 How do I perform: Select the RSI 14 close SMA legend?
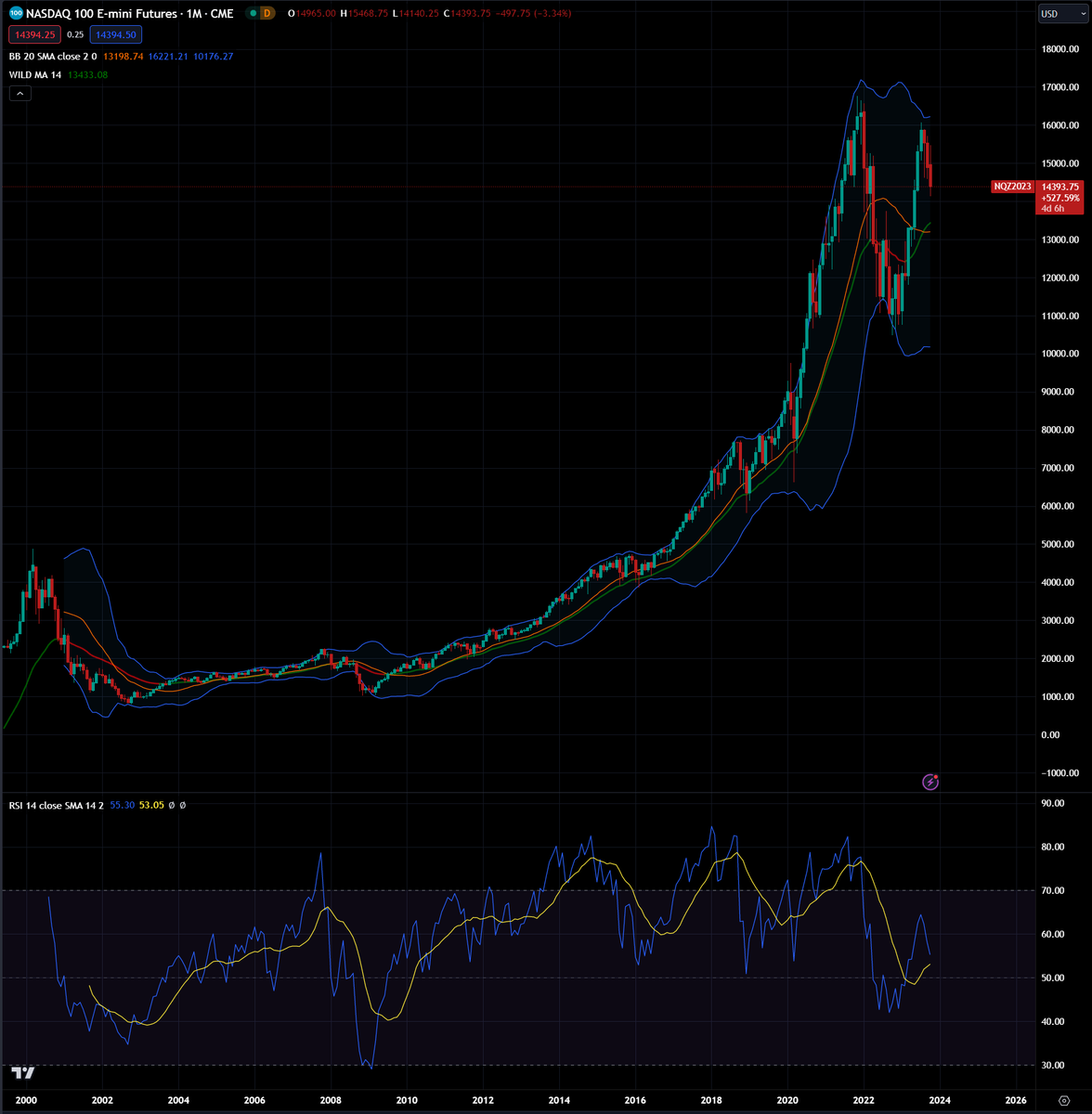click(57, 805)
